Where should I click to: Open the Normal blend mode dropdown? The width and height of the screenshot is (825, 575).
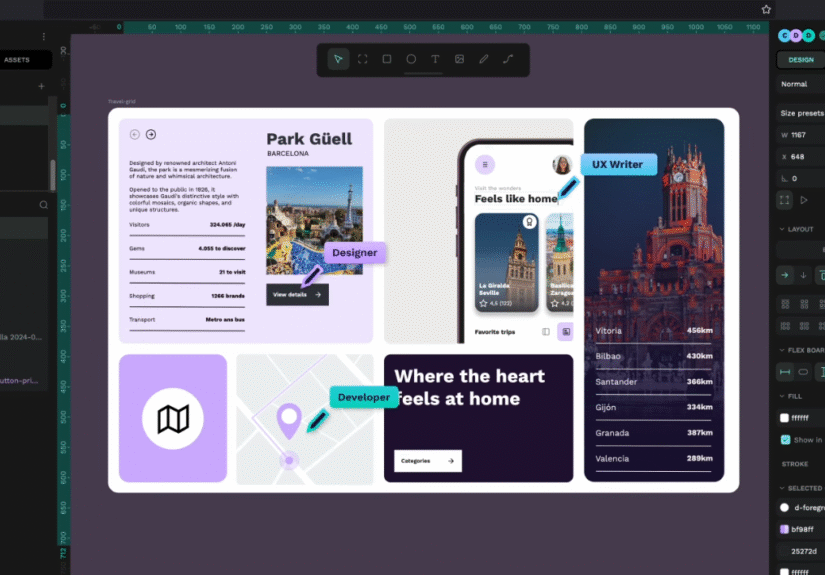point(800,84)
